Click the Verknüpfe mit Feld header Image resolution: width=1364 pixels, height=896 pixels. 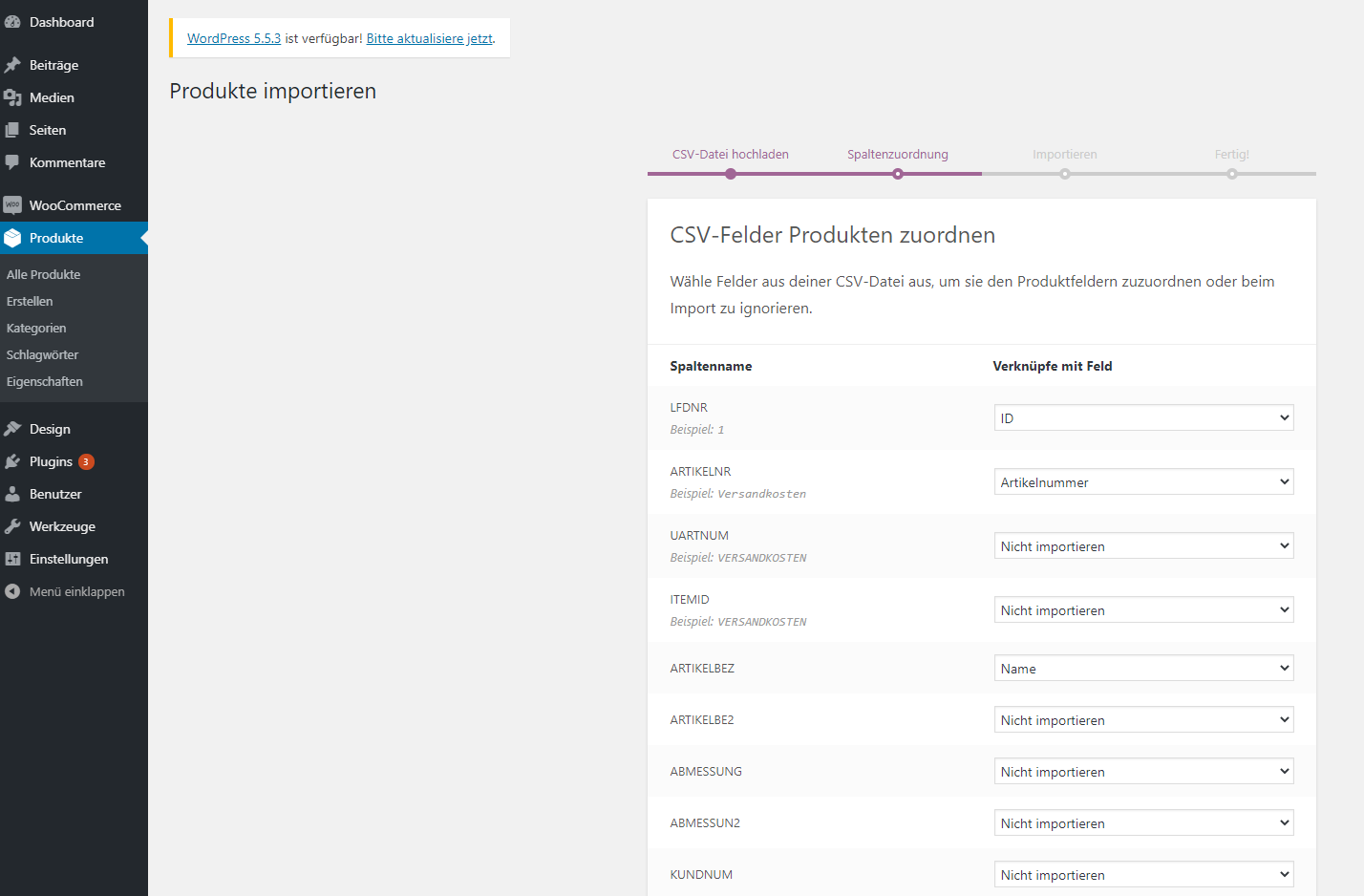tap(1053, 366)
